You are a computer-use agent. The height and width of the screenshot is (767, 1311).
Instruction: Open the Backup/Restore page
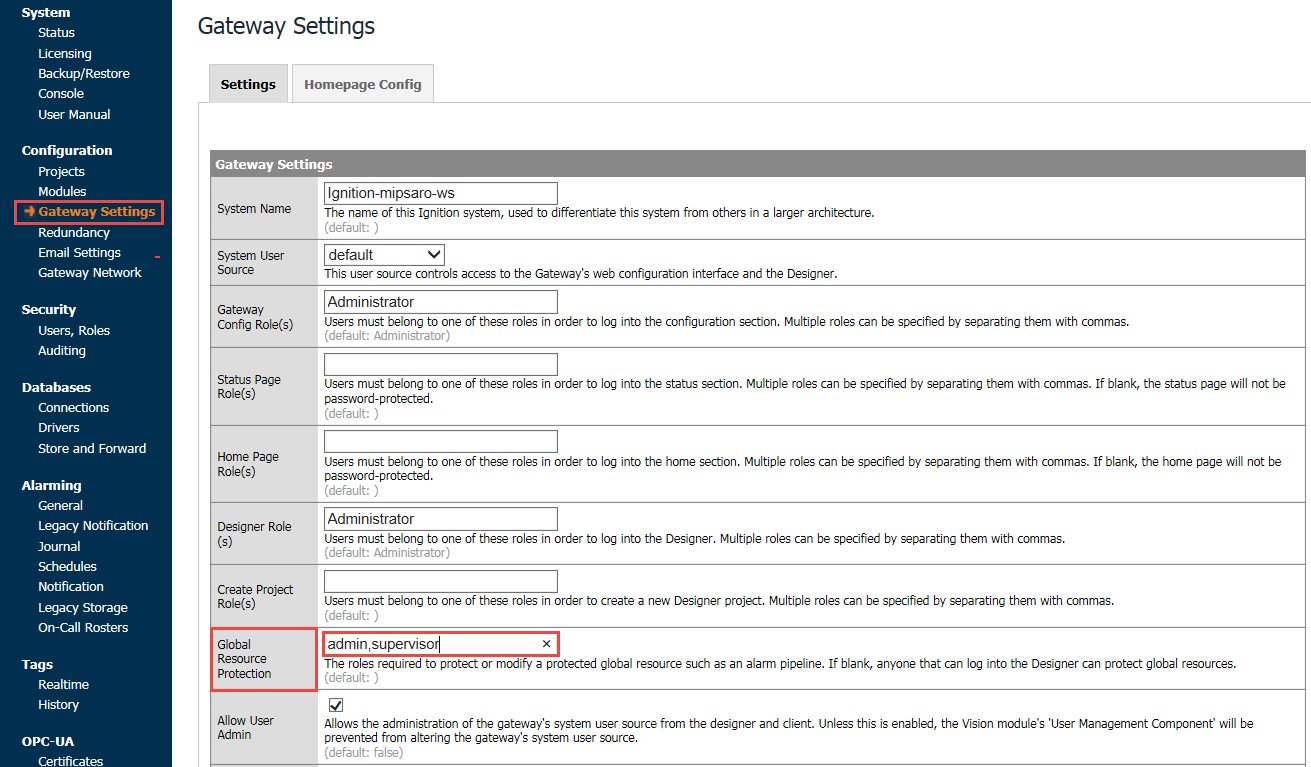tap(84, 73)
